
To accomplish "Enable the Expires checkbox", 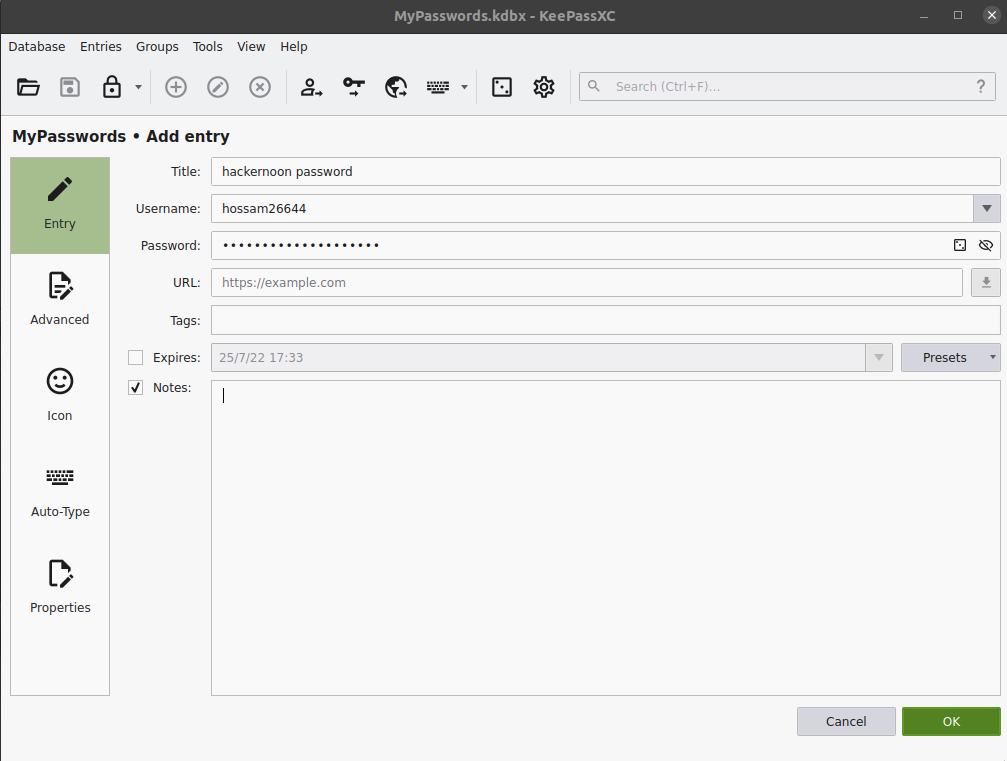I will [x=136, y=358].
